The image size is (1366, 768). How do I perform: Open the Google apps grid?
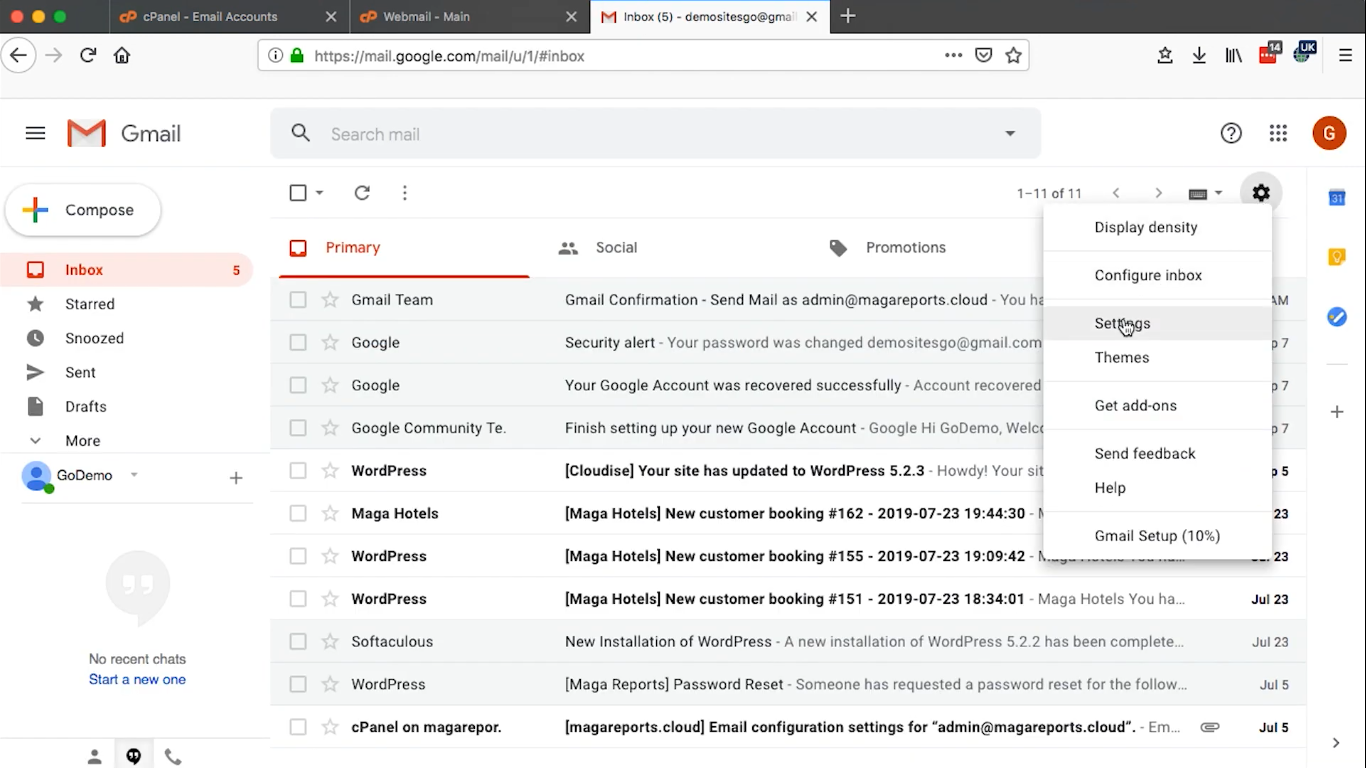tap(1278, 133)
